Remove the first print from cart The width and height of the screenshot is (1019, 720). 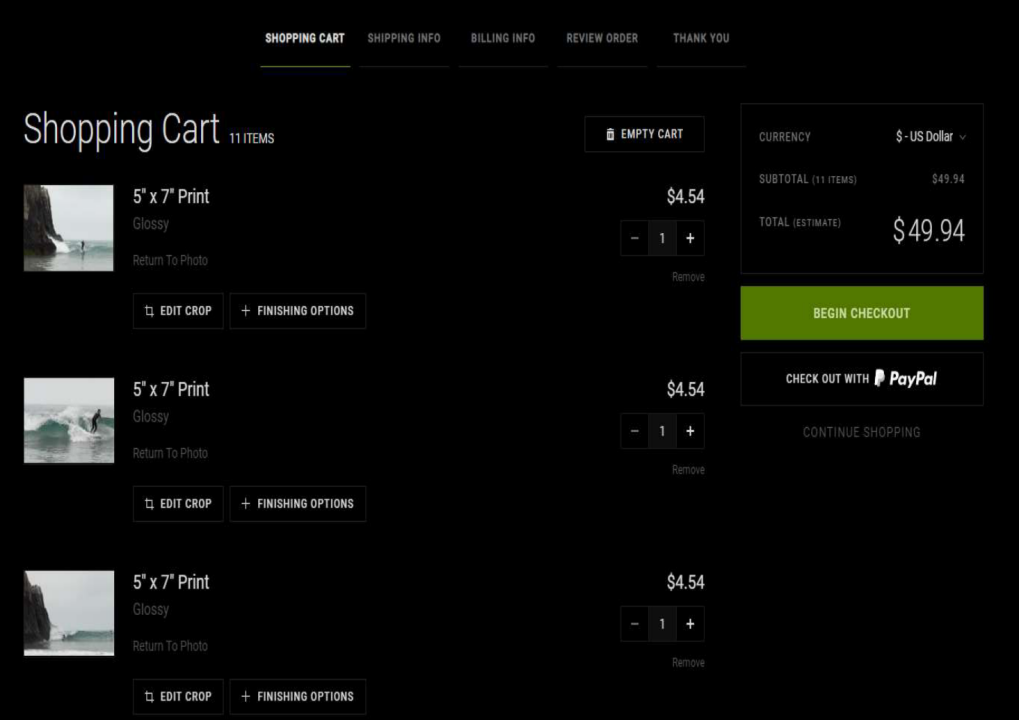(x=688, y=277)
